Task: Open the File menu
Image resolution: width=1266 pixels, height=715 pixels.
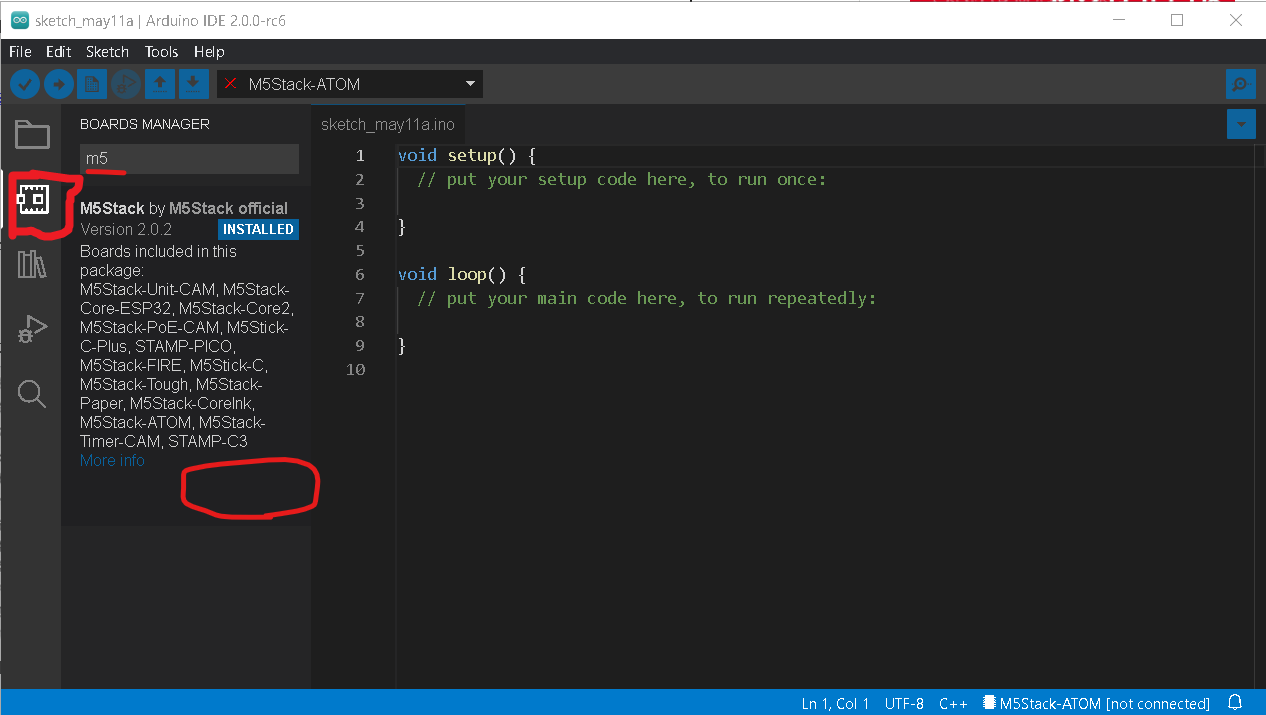Action: coord(20,52)
